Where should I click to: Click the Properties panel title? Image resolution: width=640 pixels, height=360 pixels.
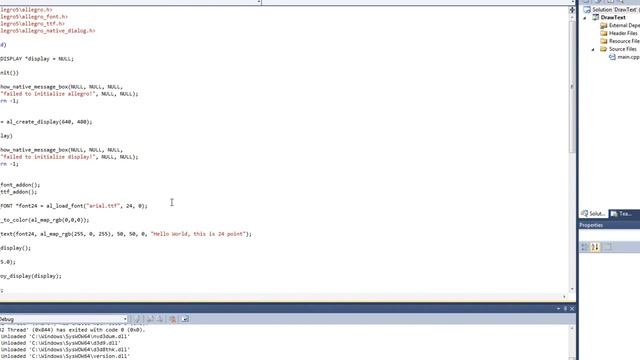[591, 225]
